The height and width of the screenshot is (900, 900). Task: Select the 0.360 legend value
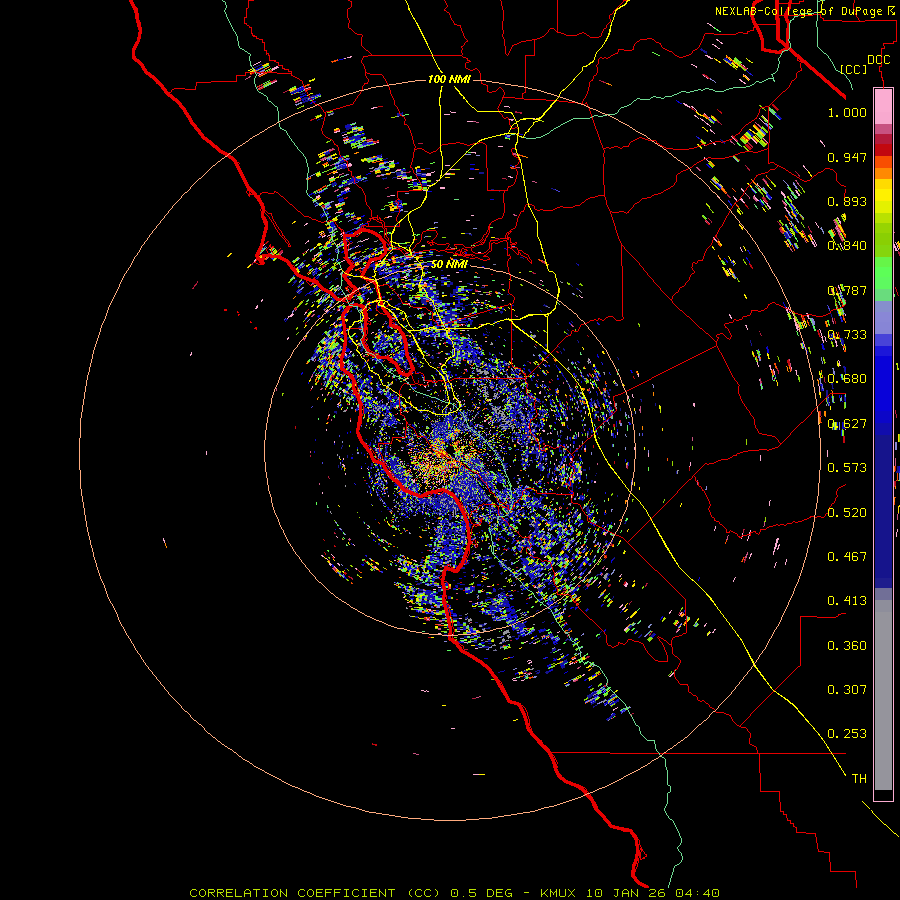click(x=847, y=646)
